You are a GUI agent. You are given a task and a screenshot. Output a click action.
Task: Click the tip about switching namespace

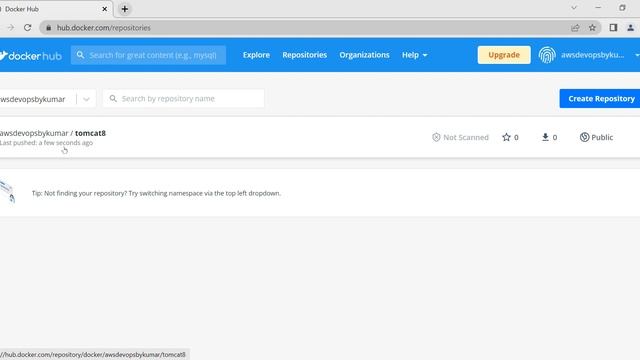tap(156, 193)
